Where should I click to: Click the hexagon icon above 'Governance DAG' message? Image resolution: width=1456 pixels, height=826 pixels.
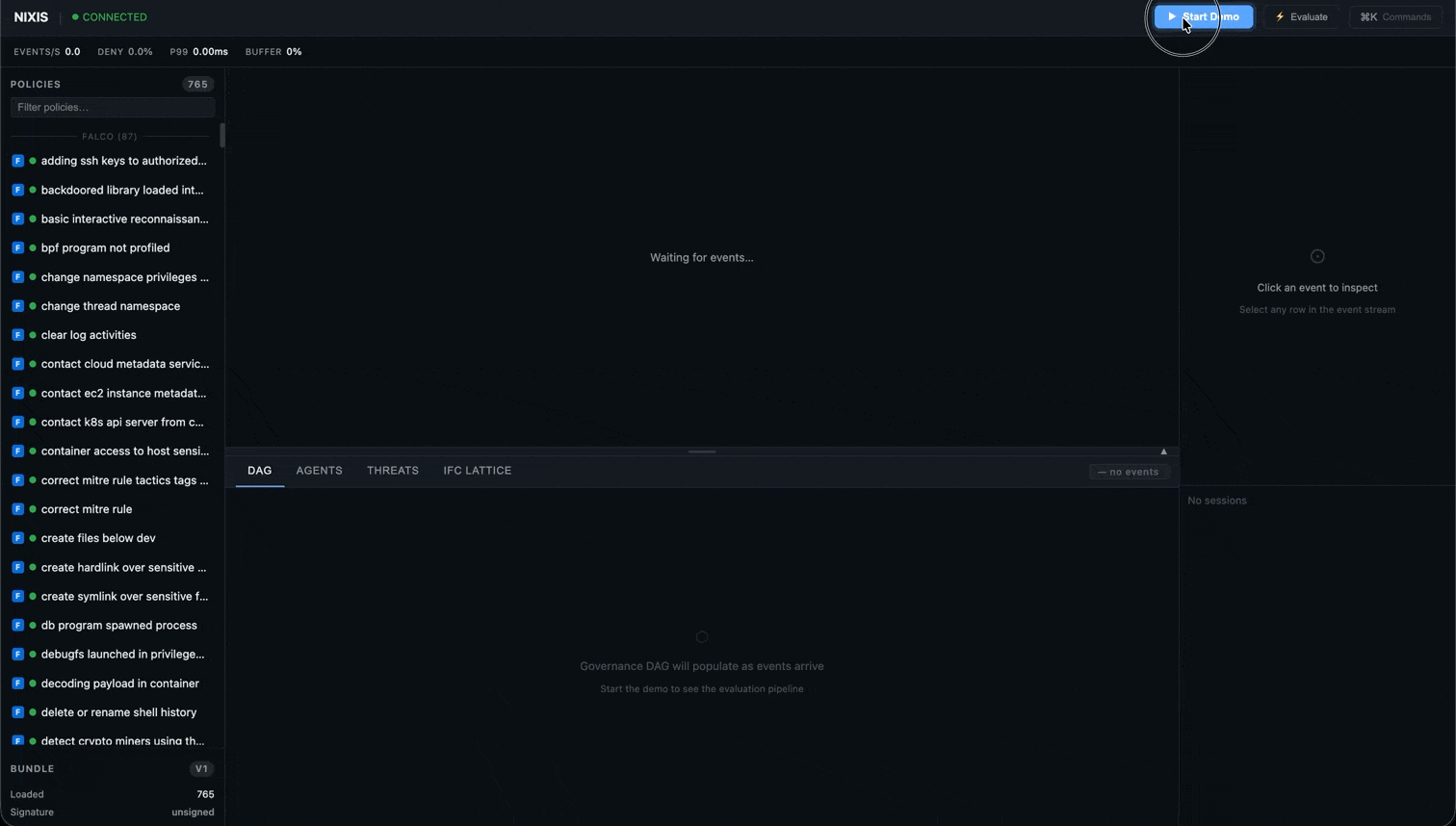[702, 636]
